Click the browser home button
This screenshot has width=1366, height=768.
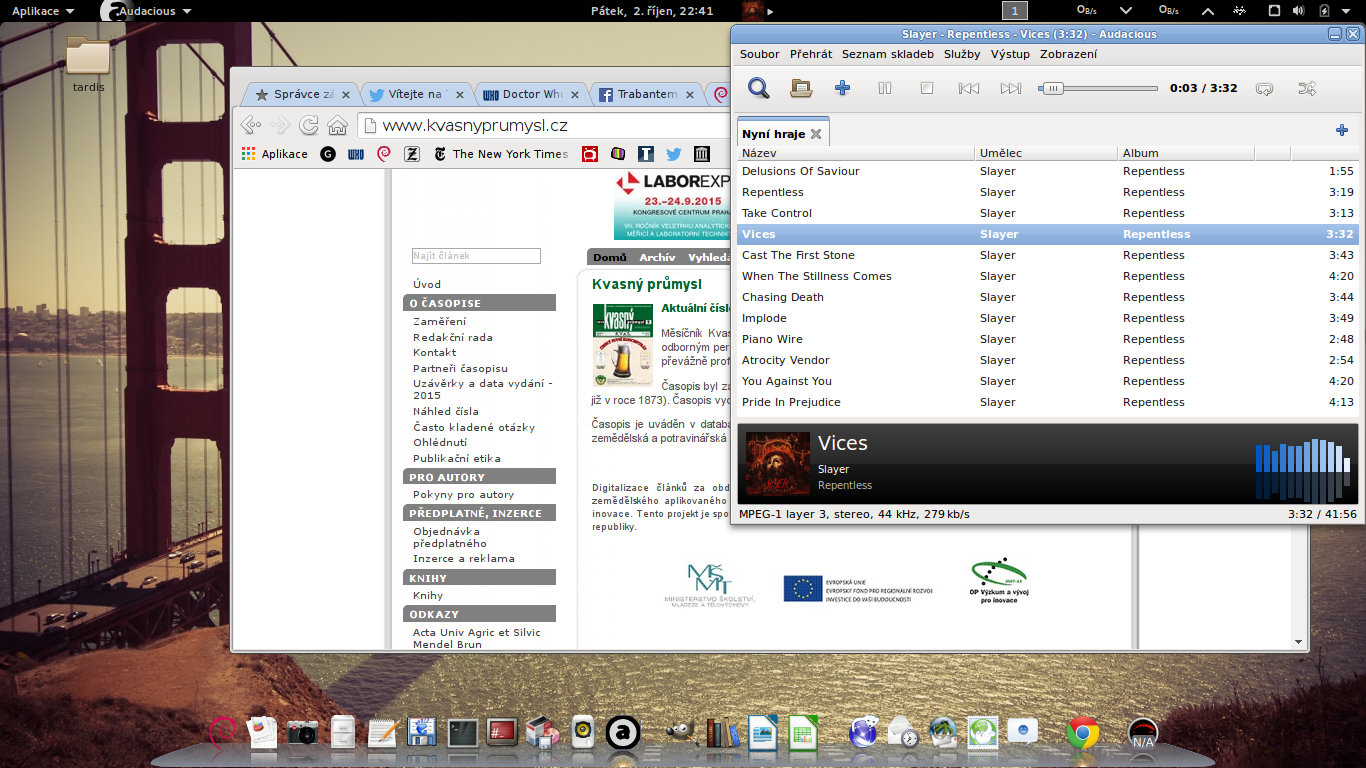(x=338, y=125)
